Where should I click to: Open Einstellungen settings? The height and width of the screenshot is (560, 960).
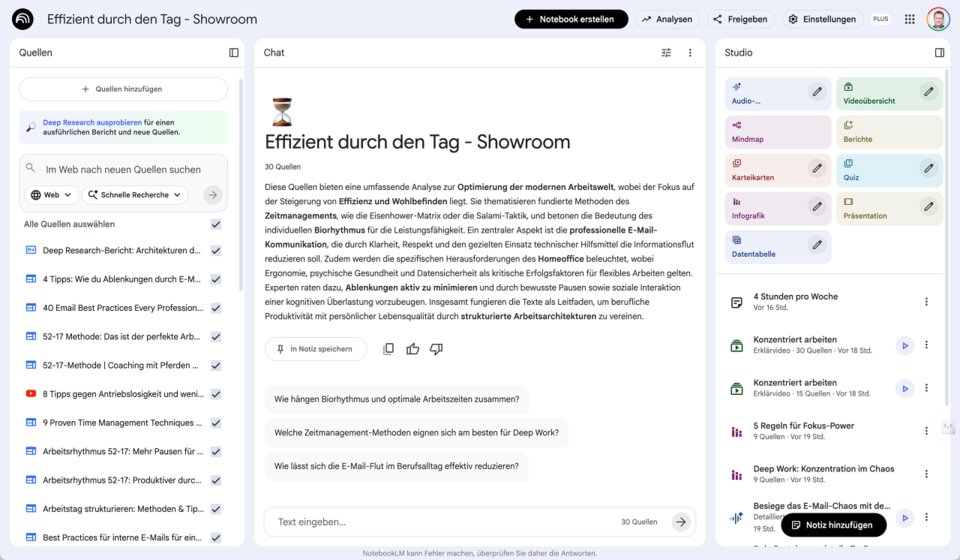tap(822, 19)
